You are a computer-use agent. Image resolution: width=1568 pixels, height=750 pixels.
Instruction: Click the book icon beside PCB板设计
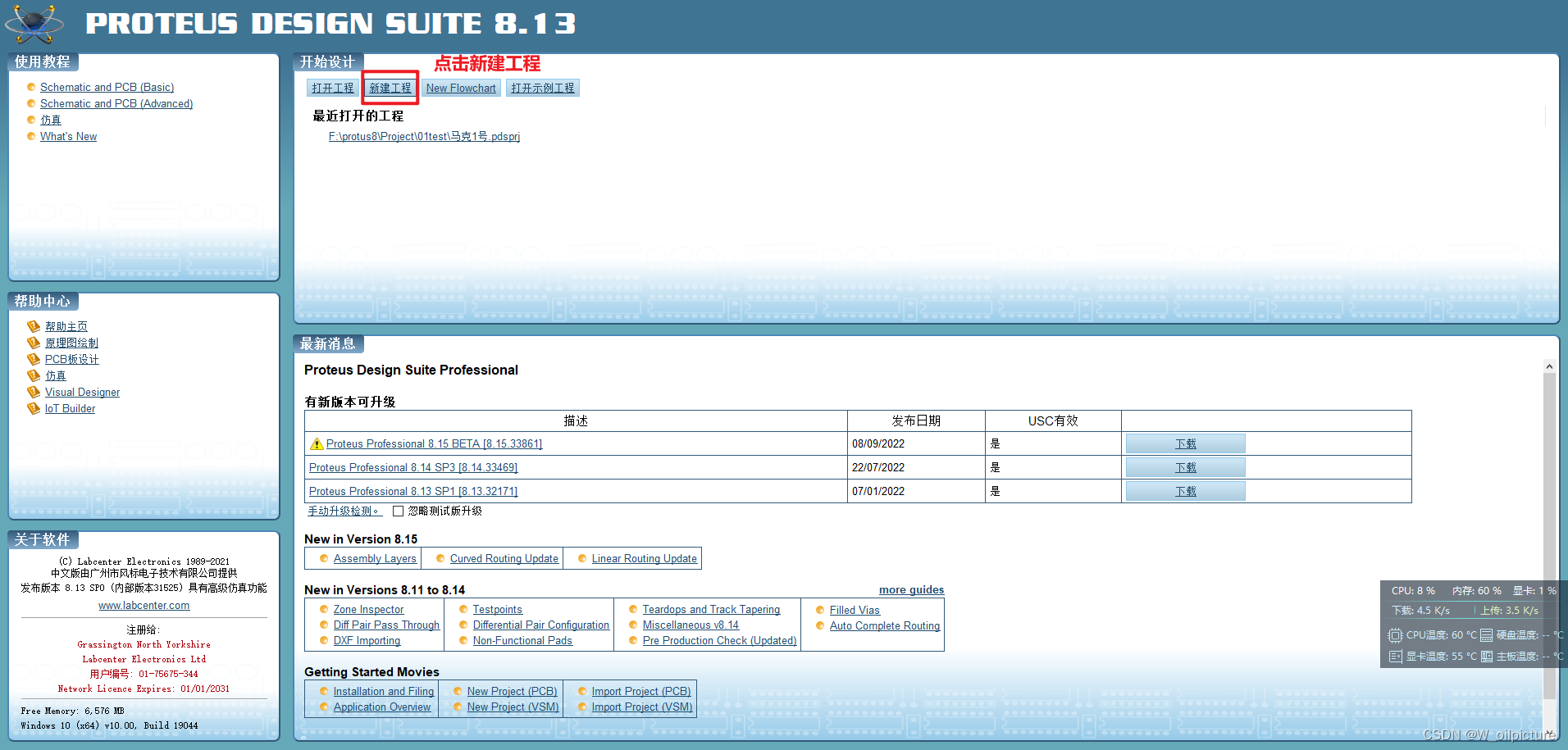[34, 359]
